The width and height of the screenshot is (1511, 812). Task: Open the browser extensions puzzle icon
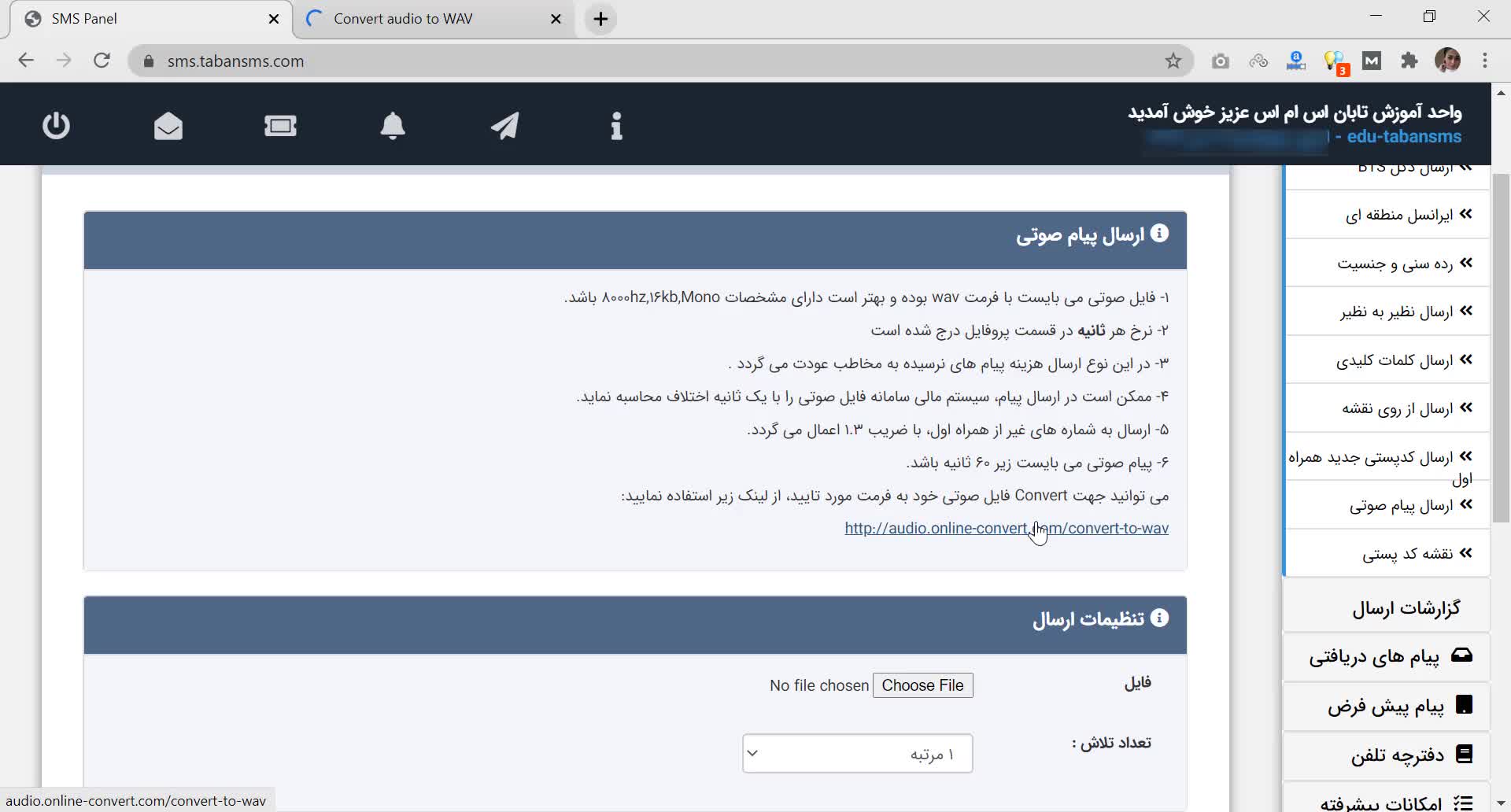1409,61
